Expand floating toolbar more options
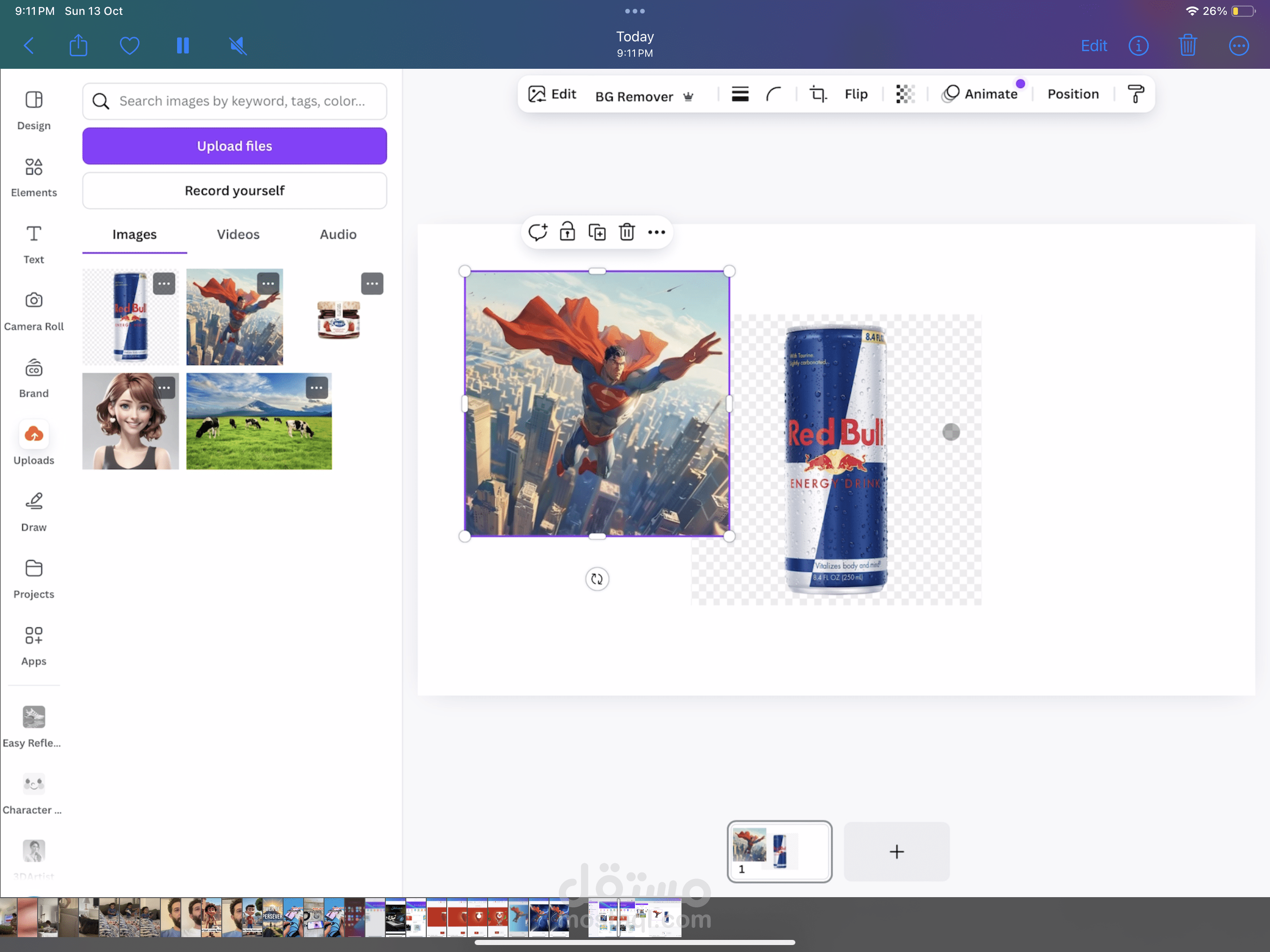This screenshot has height=952, width=1270. coord(656,232)
